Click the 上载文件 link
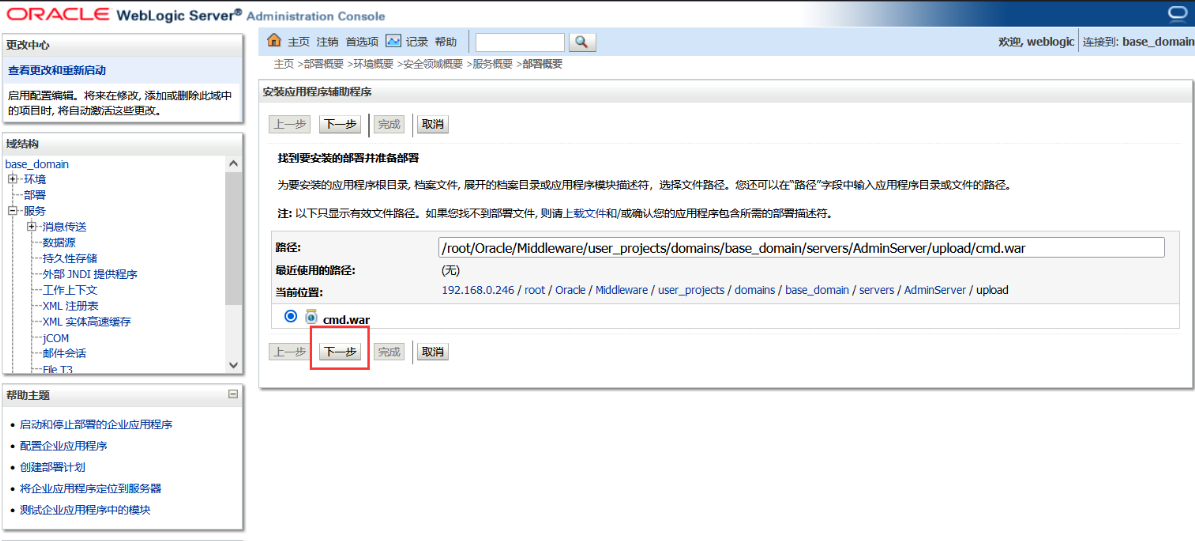The width and height of the screenshot is (1195, 541). [584, 214]
